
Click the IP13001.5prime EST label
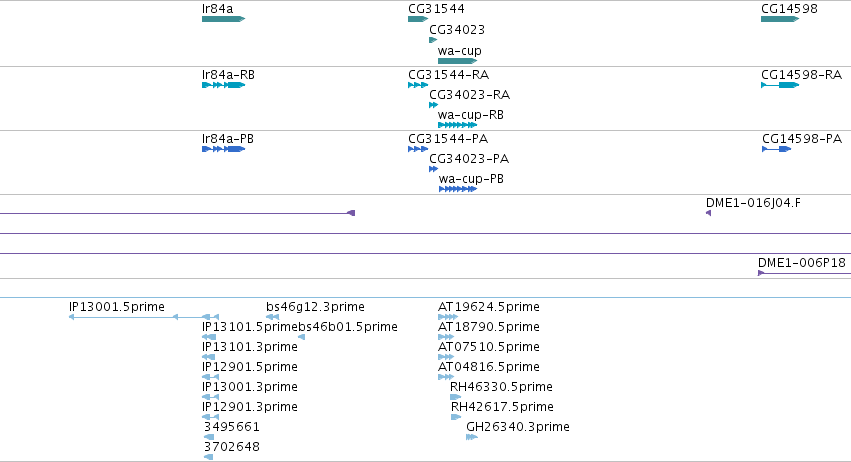click(x=117, y=307)
